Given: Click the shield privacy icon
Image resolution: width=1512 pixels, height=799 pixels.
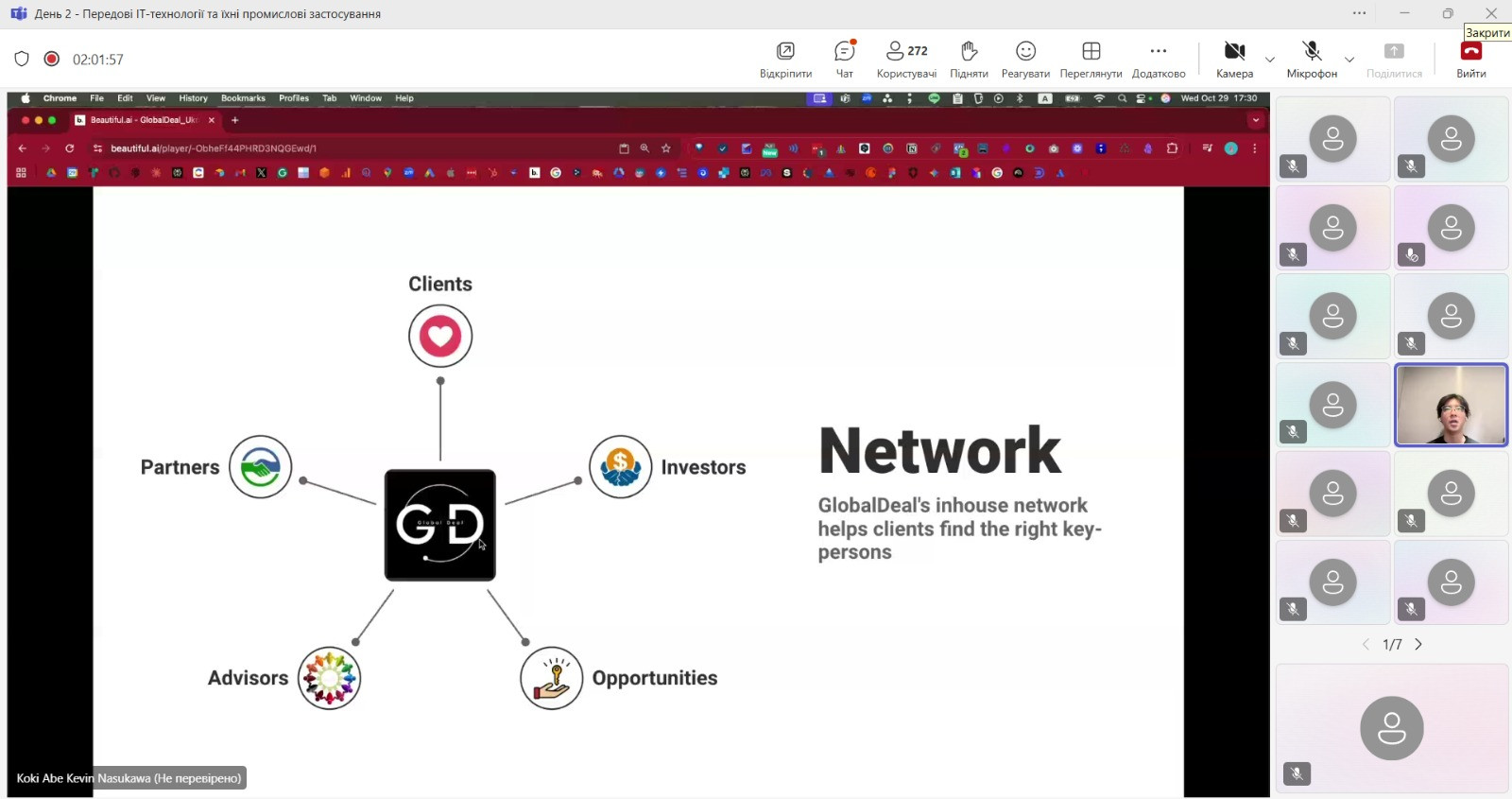Looking at the screenshot, I should coord(22,59).
